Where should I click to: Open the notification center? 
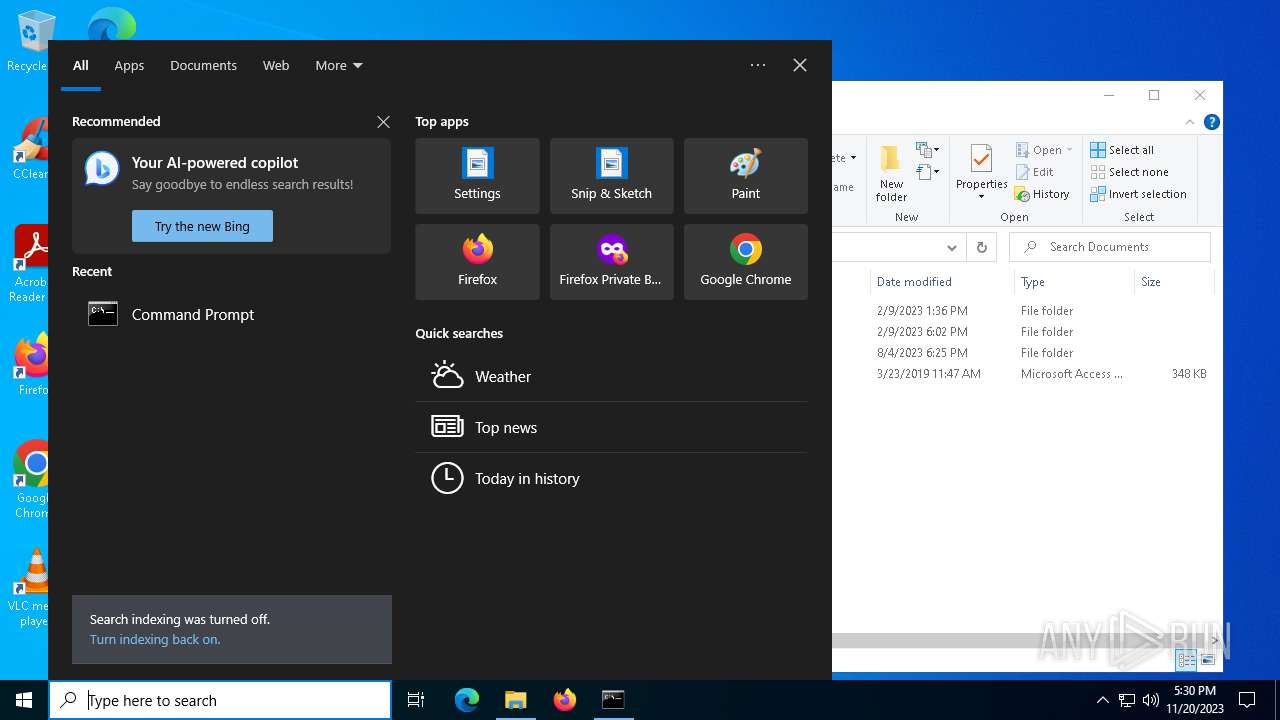(1247, 700)
